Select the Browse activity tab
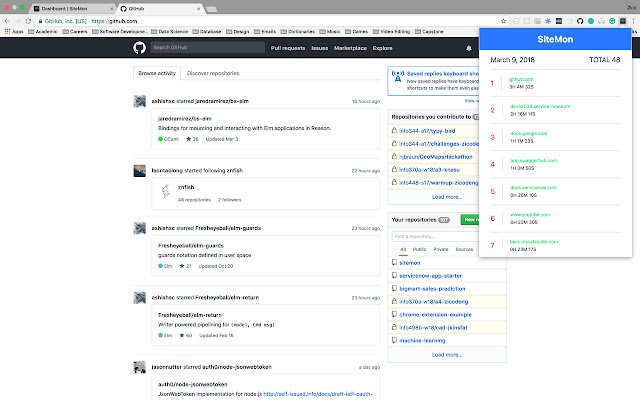The height and width of the screenshot is (400, 640). 157,73
